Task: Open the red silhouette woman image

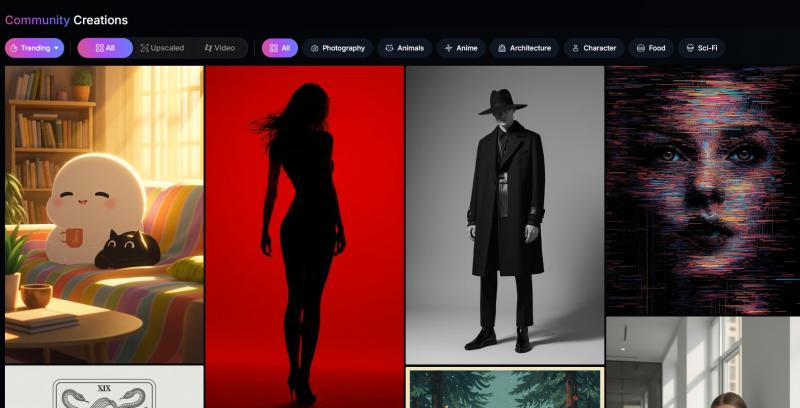Action: 304,236
